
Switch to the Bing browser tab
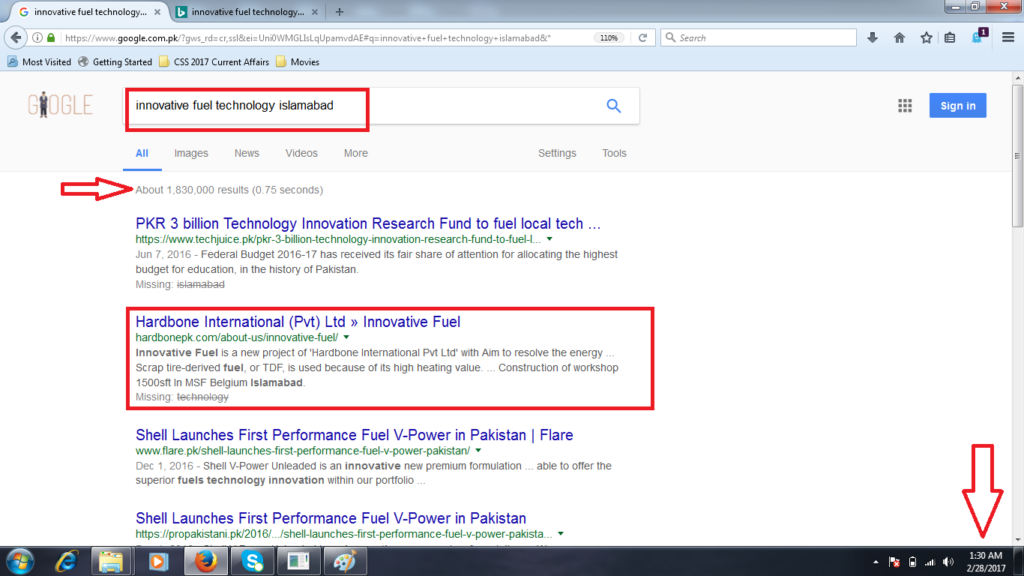tap(248, 12)
